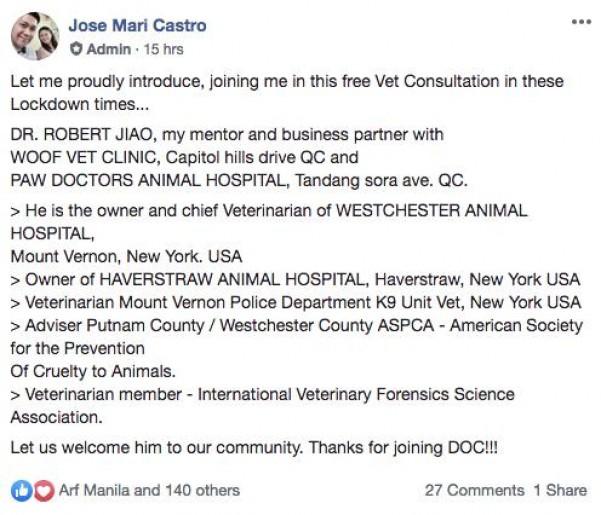Click the Admin shield badge icon

point(76,49)
